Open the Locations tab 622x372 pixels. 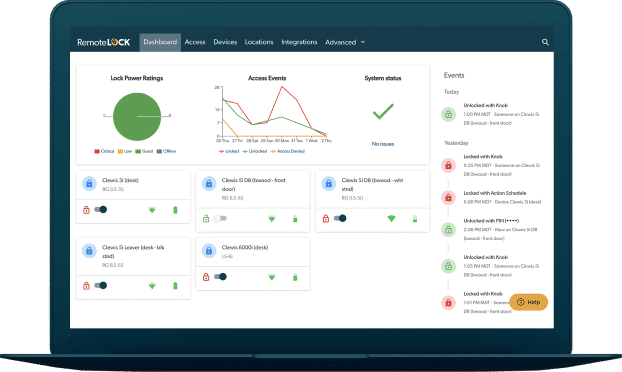[259, 42]
